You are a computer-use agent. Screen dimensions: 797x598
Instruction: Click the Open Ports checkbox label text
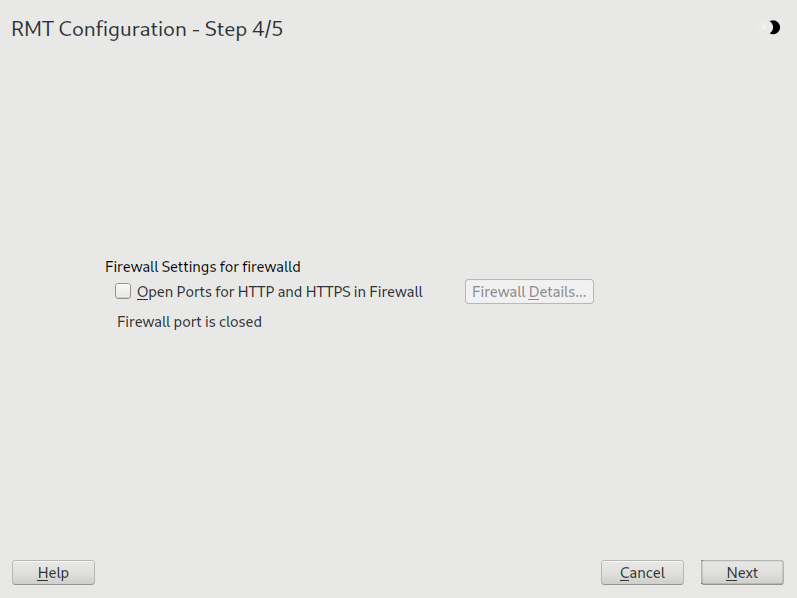[x=280, y=292]
